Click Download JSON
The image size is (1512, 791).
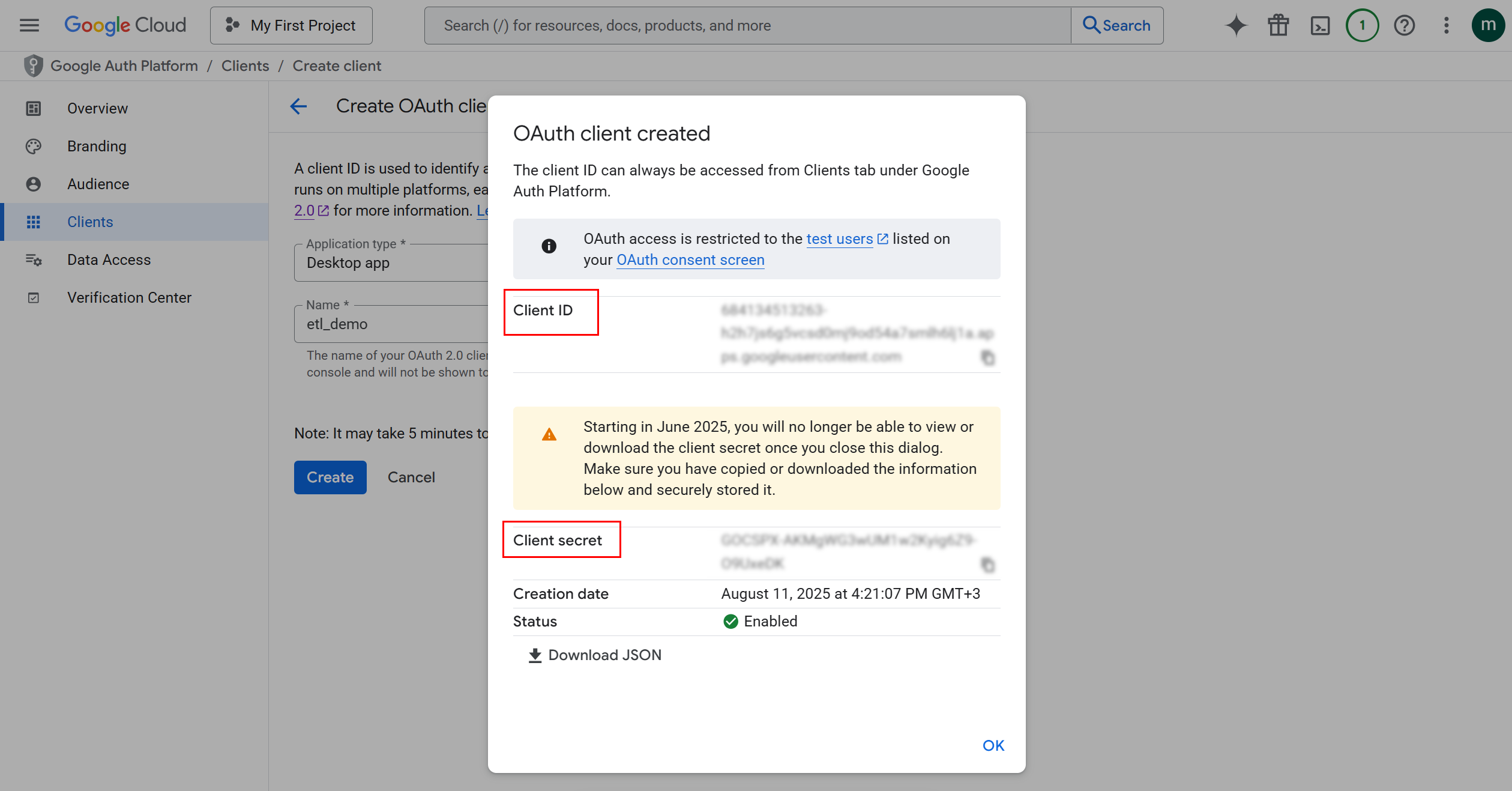click(x=594, y=655)
